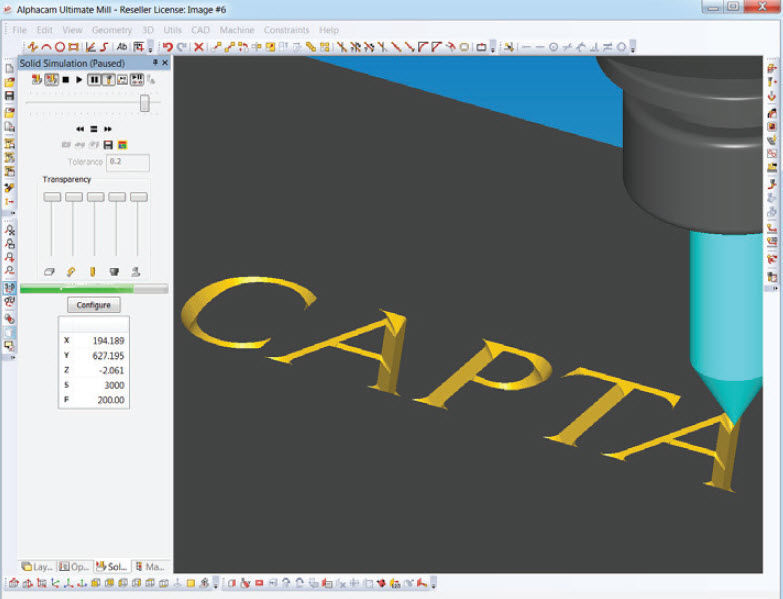Click the red X delete icon

point(199,47)
